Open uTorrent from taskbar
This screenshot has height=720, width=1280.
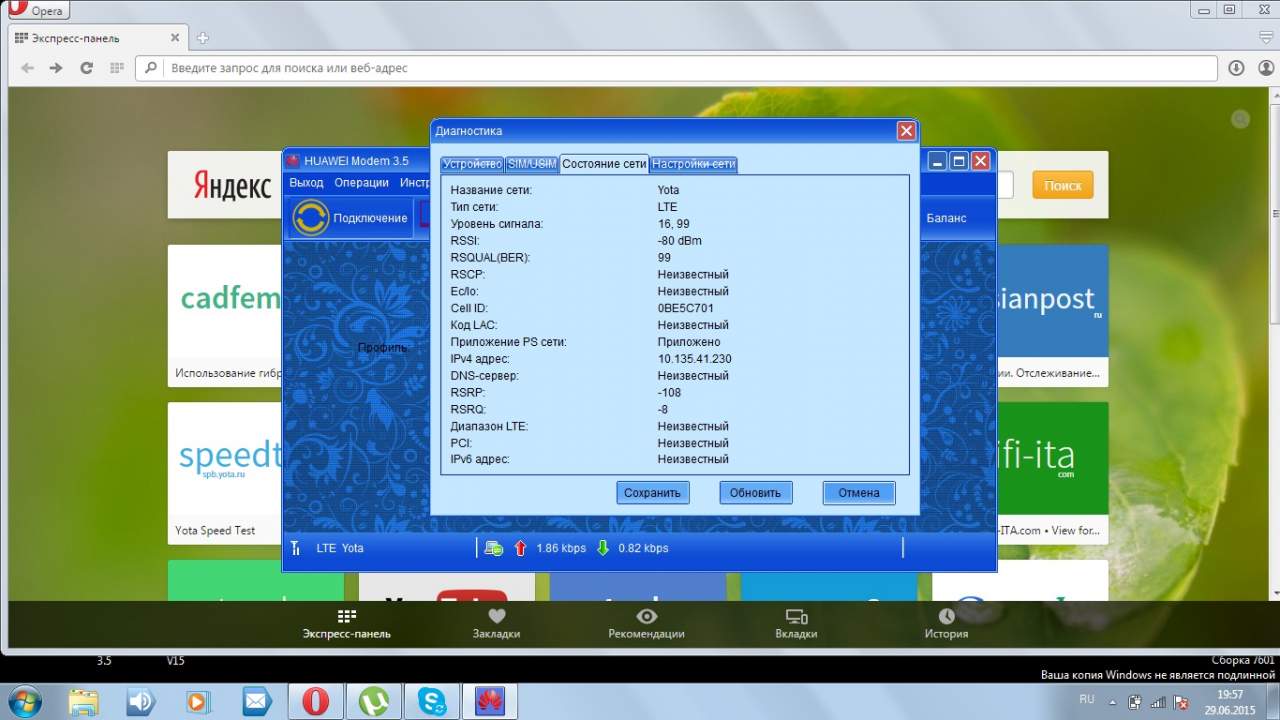tap(373, 701)
